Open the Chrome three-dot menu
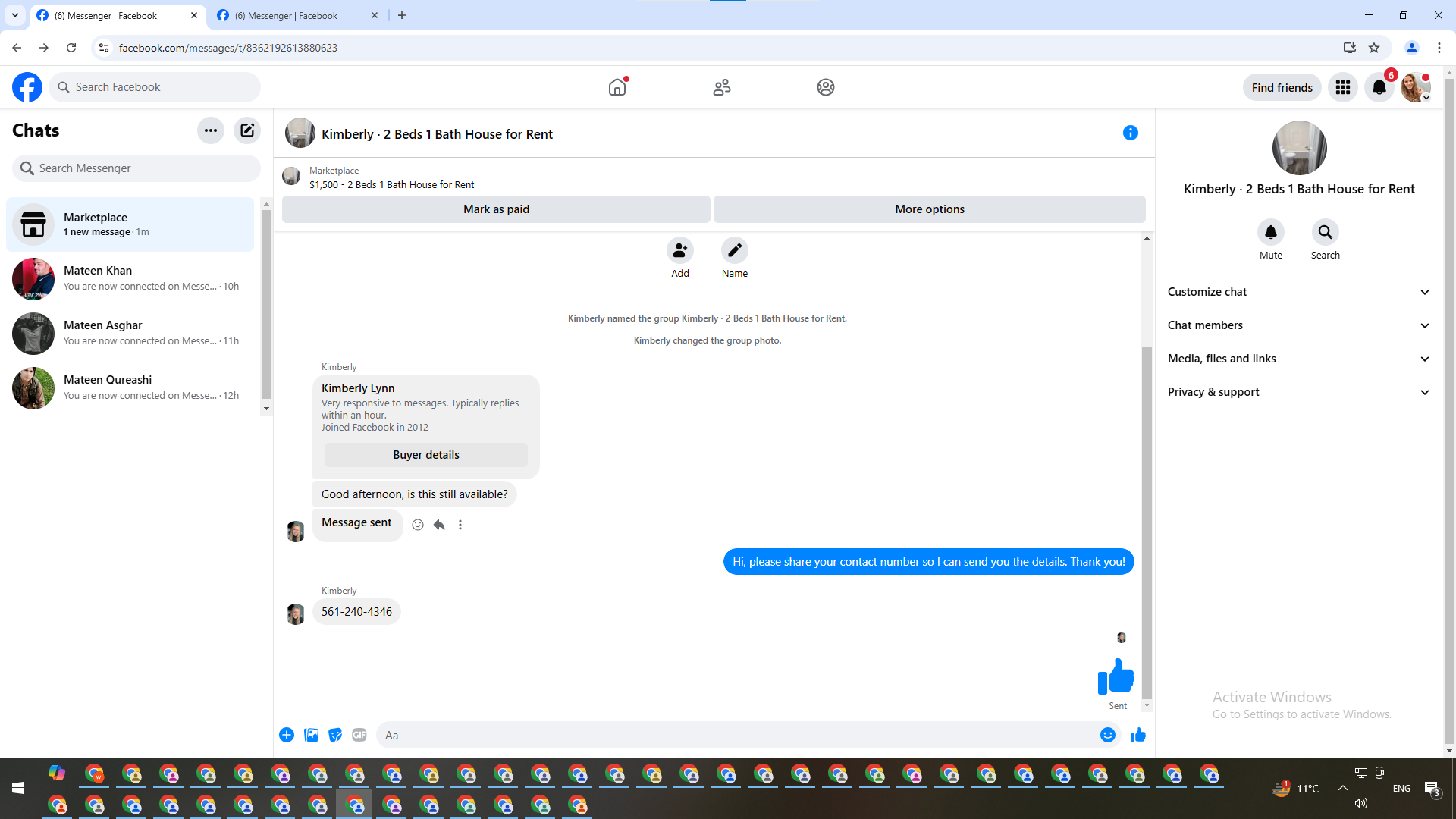 tap(1439, 48)
